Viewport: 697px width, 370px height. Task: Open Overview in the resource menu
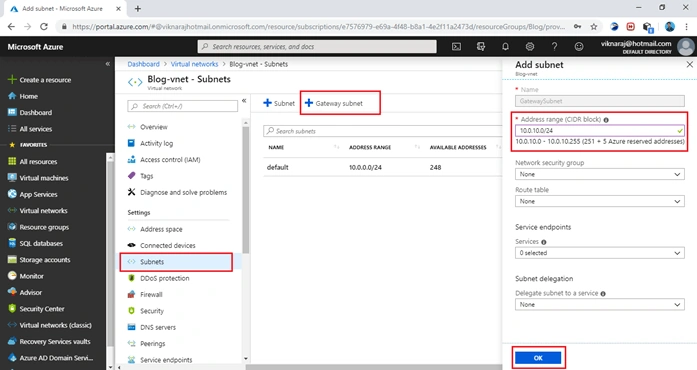pos(154,127)
